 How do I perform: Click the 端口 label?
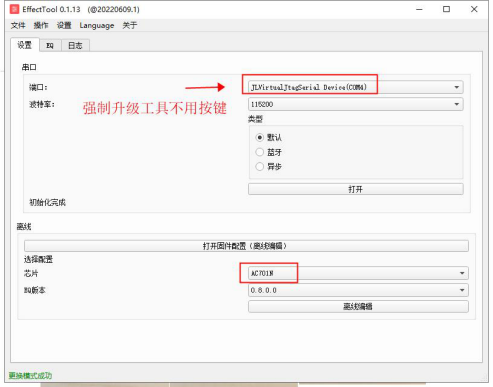(38, 87)
